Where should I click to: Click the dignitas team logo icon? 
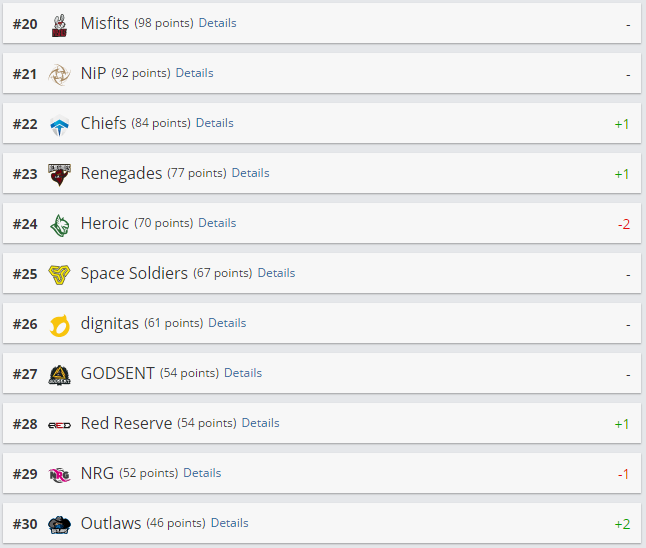[59, 324]
